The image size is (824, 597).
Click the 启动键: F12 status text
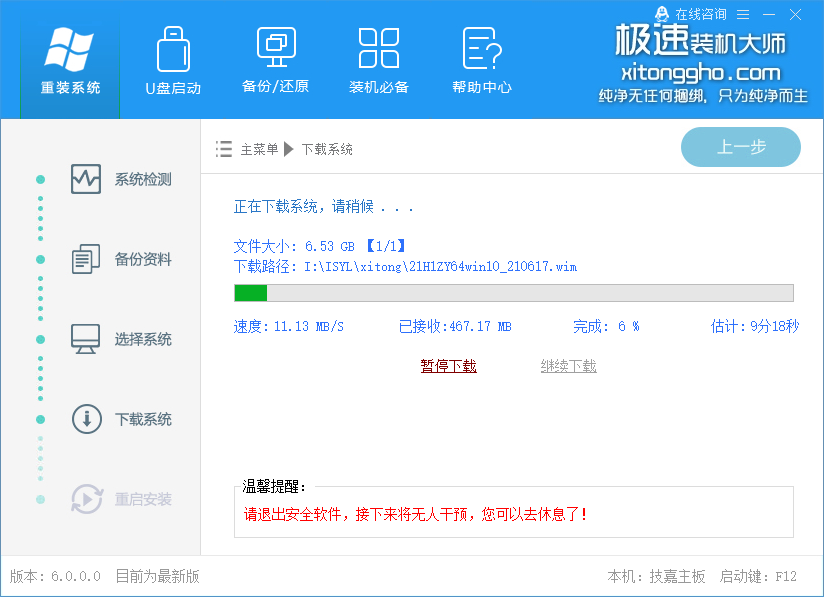click(758, 577)
